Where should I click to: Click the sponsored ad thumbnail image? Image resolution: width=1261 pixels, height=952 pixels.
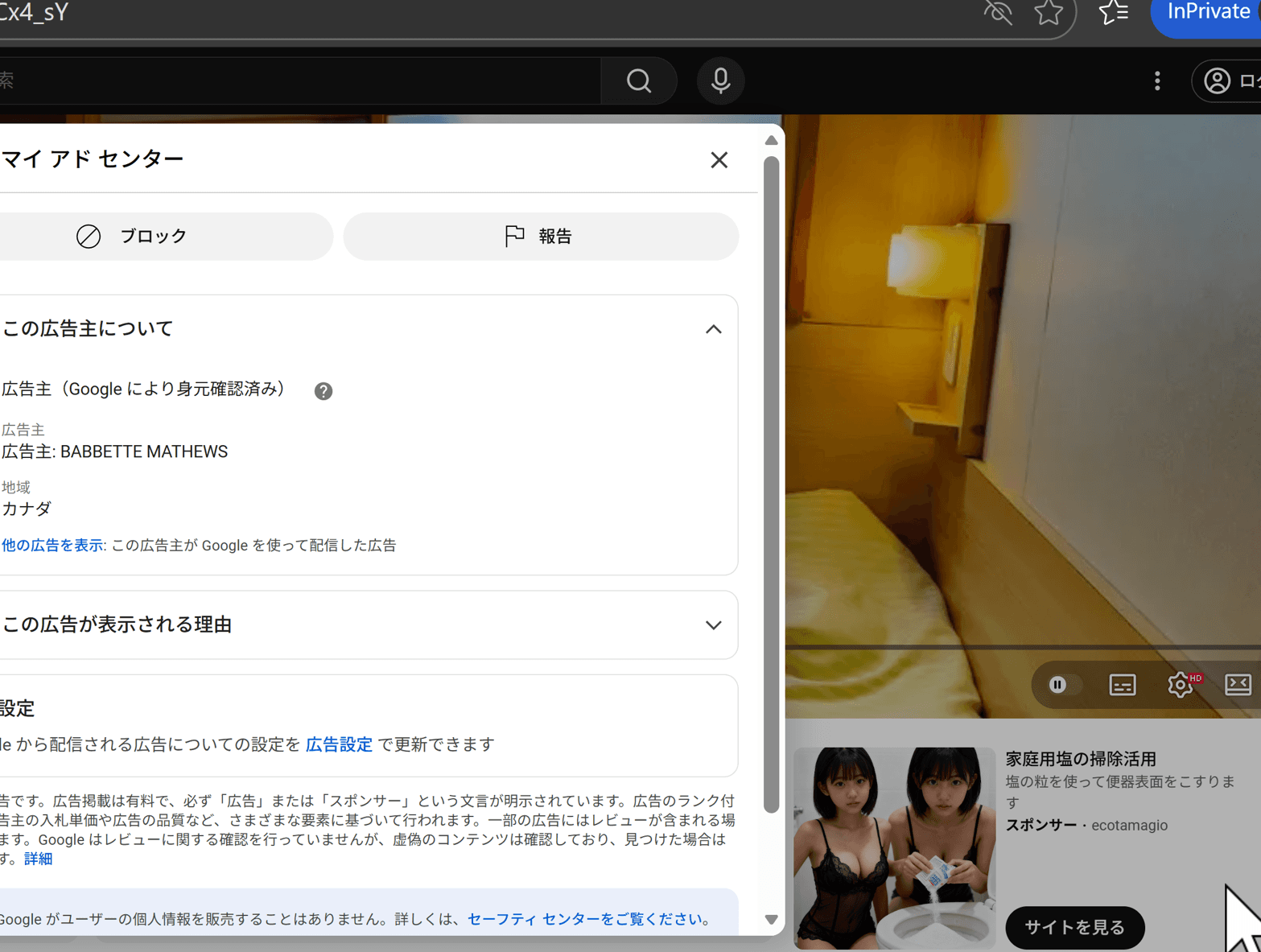[x=894, y=848]
